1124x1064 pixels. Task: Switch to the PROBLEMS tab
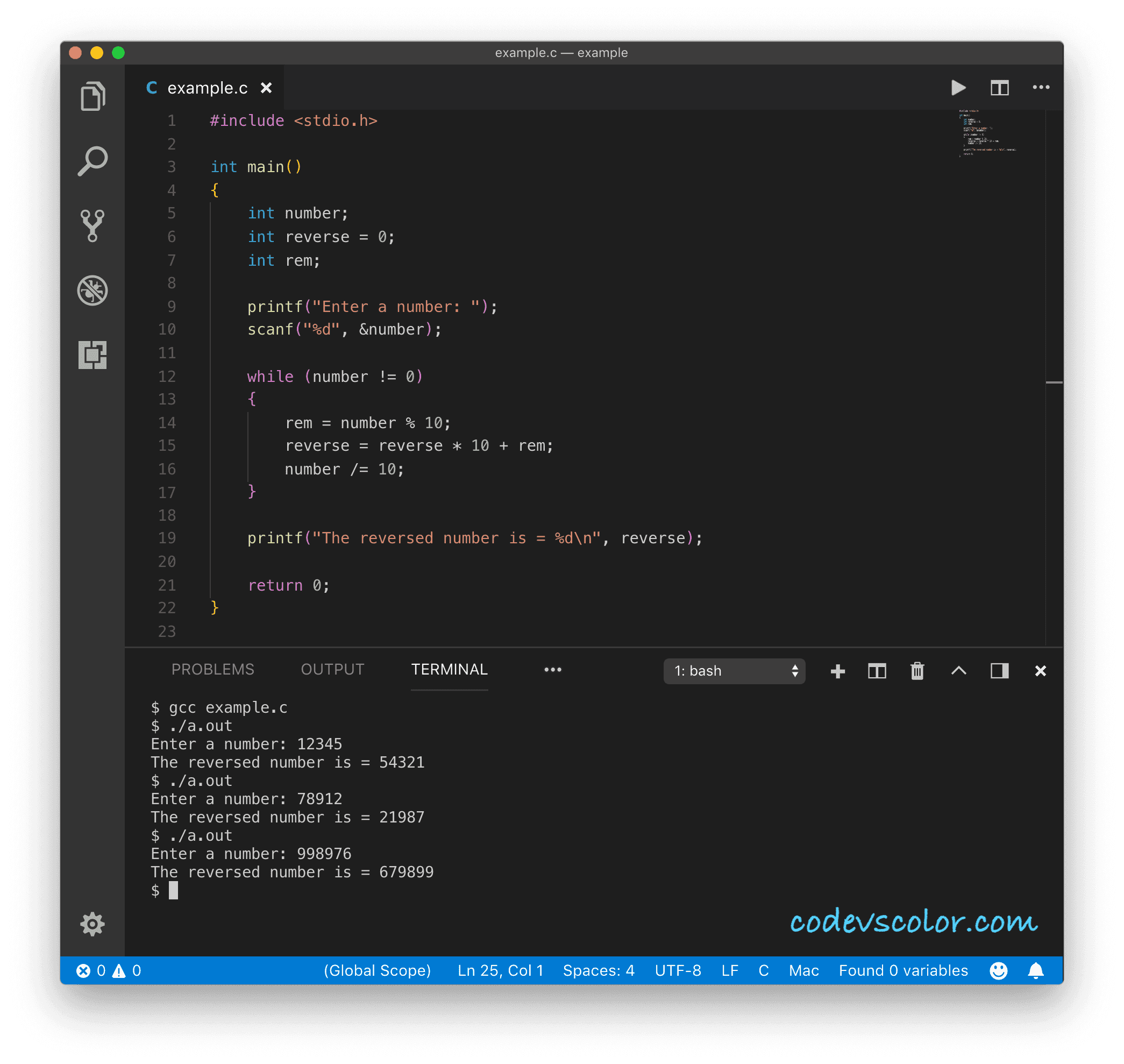point(212,669)
